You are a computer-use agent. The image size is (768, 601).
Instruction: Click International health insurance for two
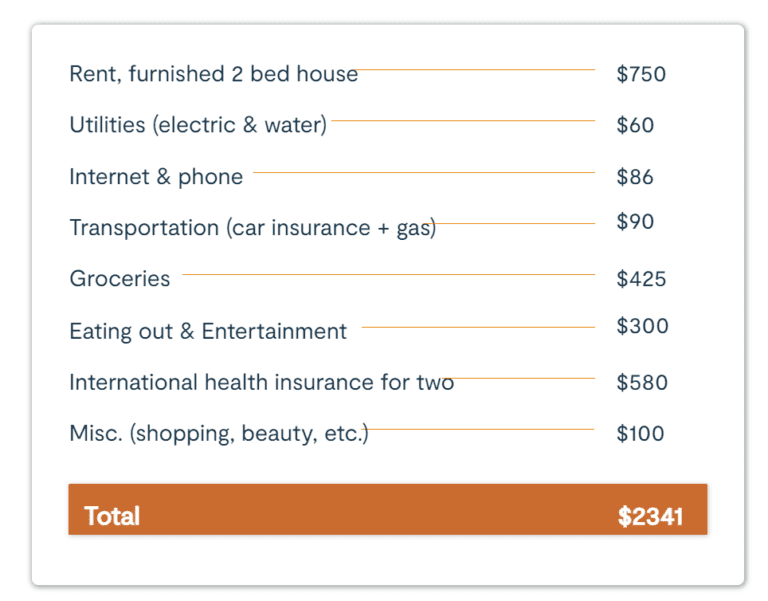point(262,383)
